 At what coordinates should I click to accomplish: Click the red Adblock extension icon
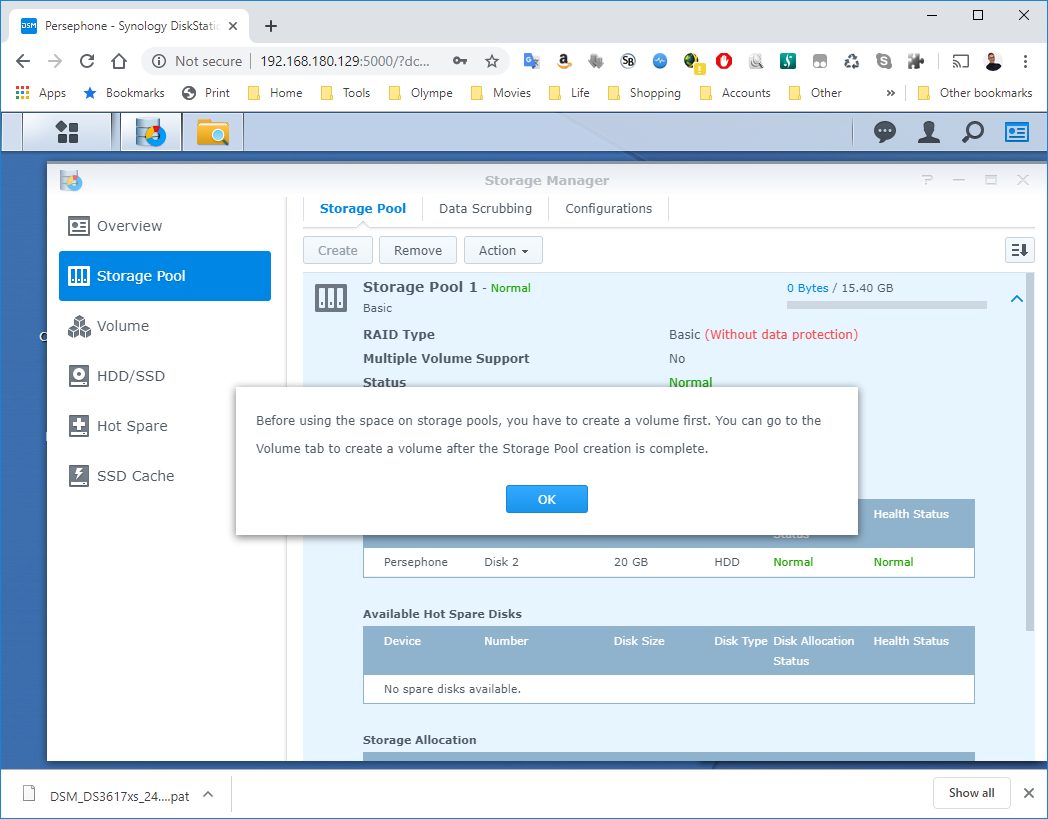tap(724, 62)
